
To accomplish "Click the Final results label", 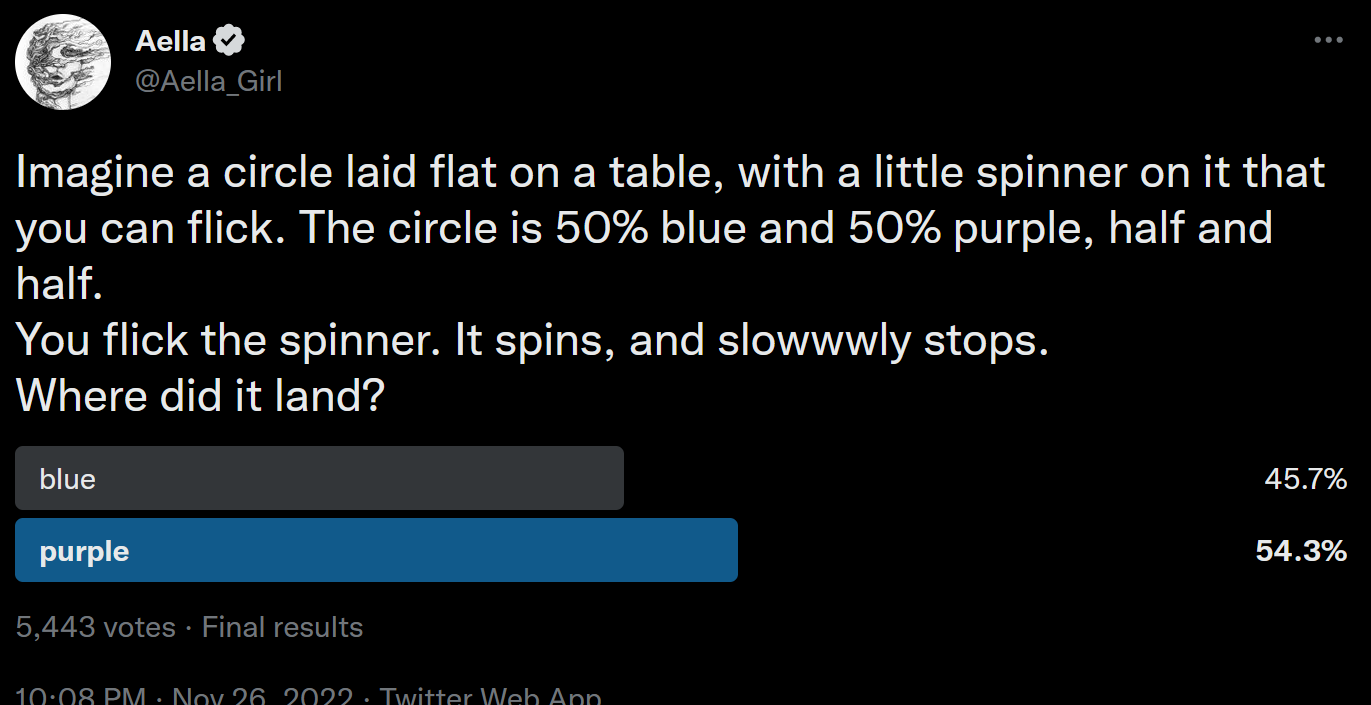I will 282,628.
